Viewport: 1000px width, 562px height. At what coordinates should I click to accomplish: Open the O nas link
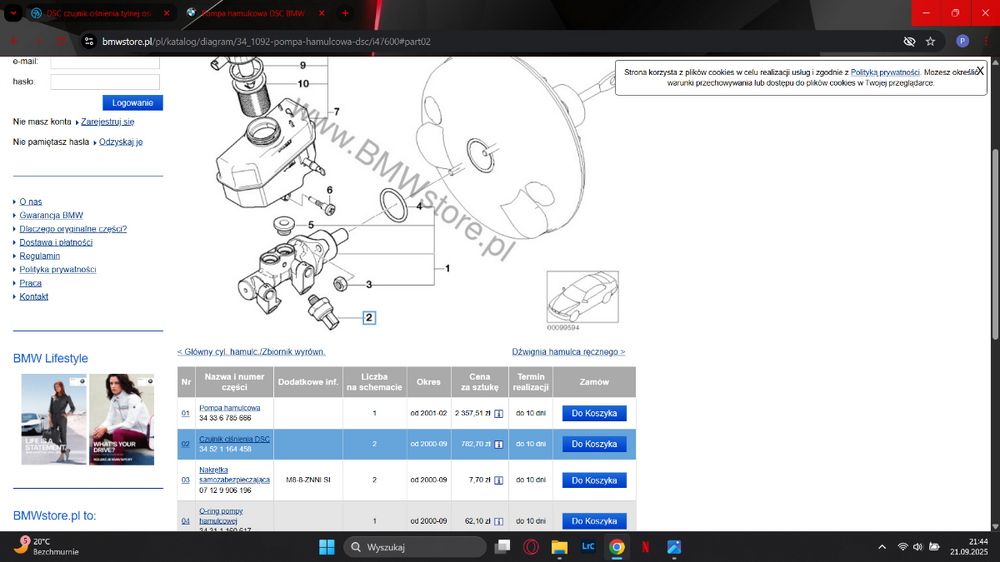(31, 202)
